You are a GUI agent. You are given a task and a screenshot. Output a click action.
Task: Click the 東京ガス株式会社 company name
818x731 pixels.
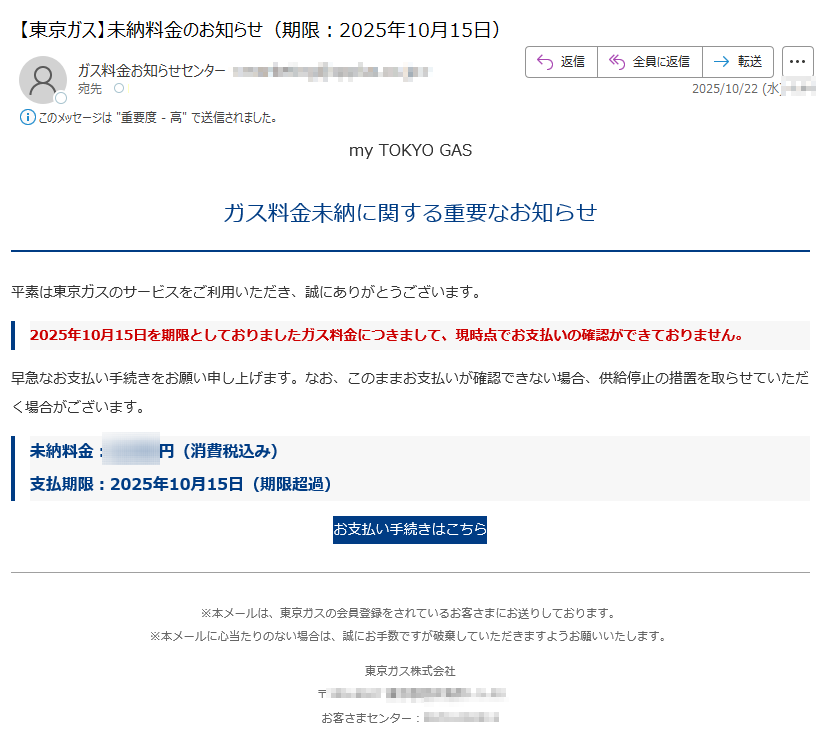tap(410, 671)
